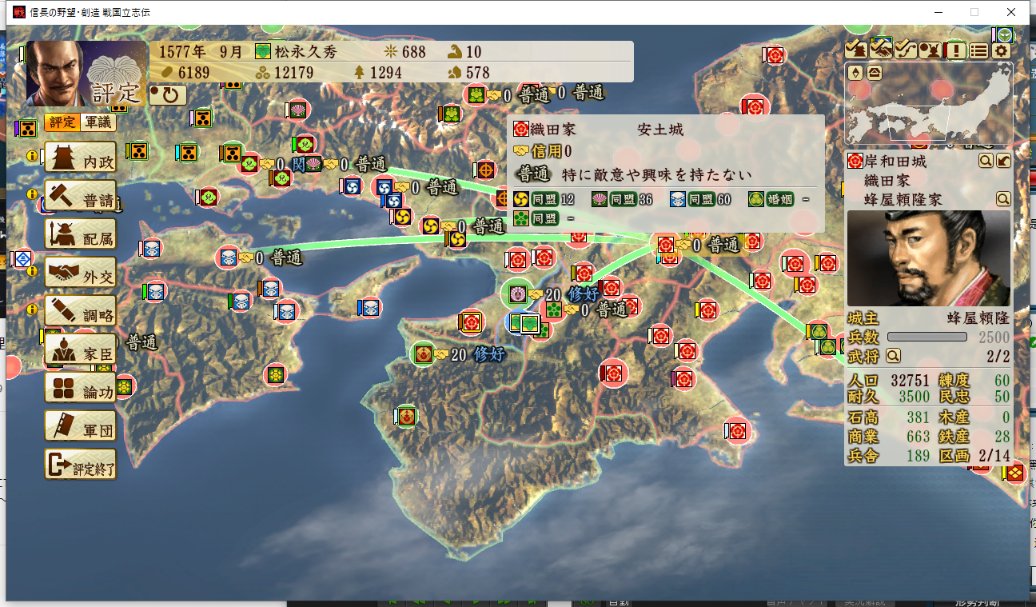Toggle the castle display filter with checkmark

coord(856,50)
